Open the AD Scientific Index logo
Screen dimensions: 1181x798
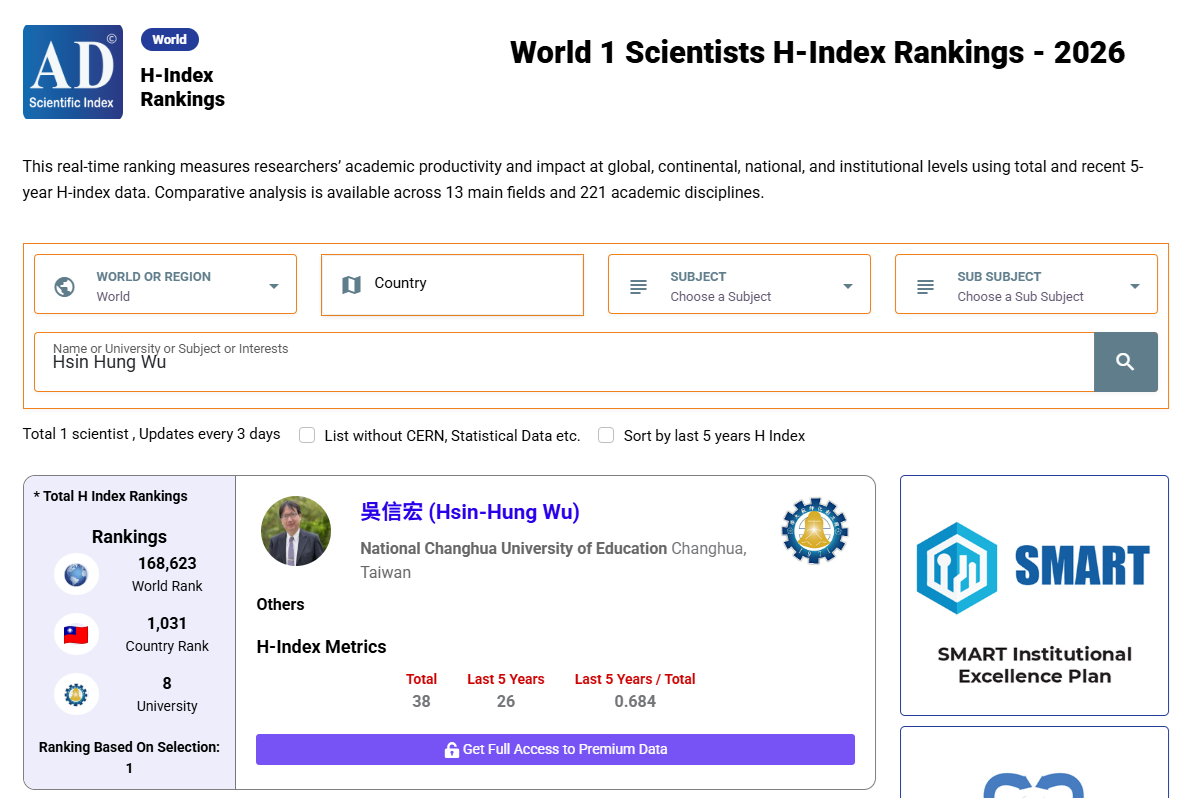pos(73,72)
